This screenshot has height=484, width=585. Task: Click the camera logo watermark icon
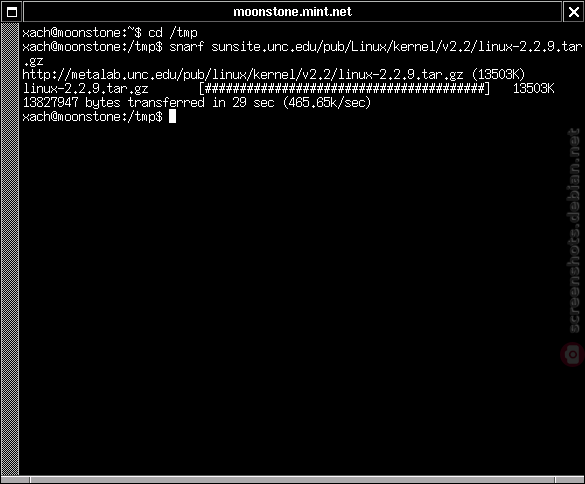pos(573,354)
